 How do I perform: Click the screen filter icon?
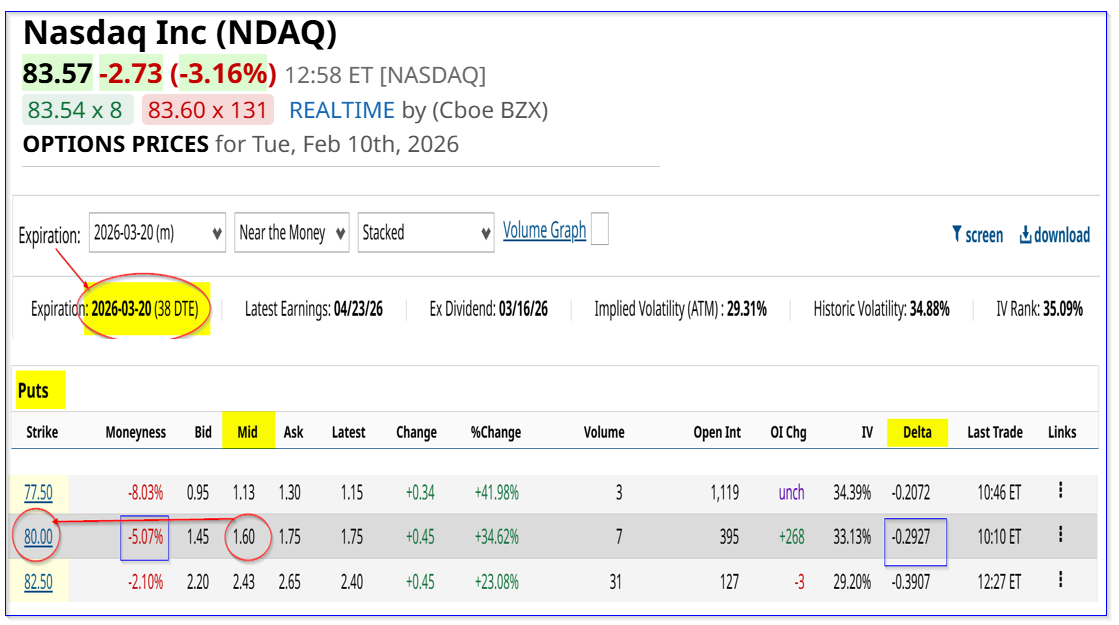coord(957,235)
